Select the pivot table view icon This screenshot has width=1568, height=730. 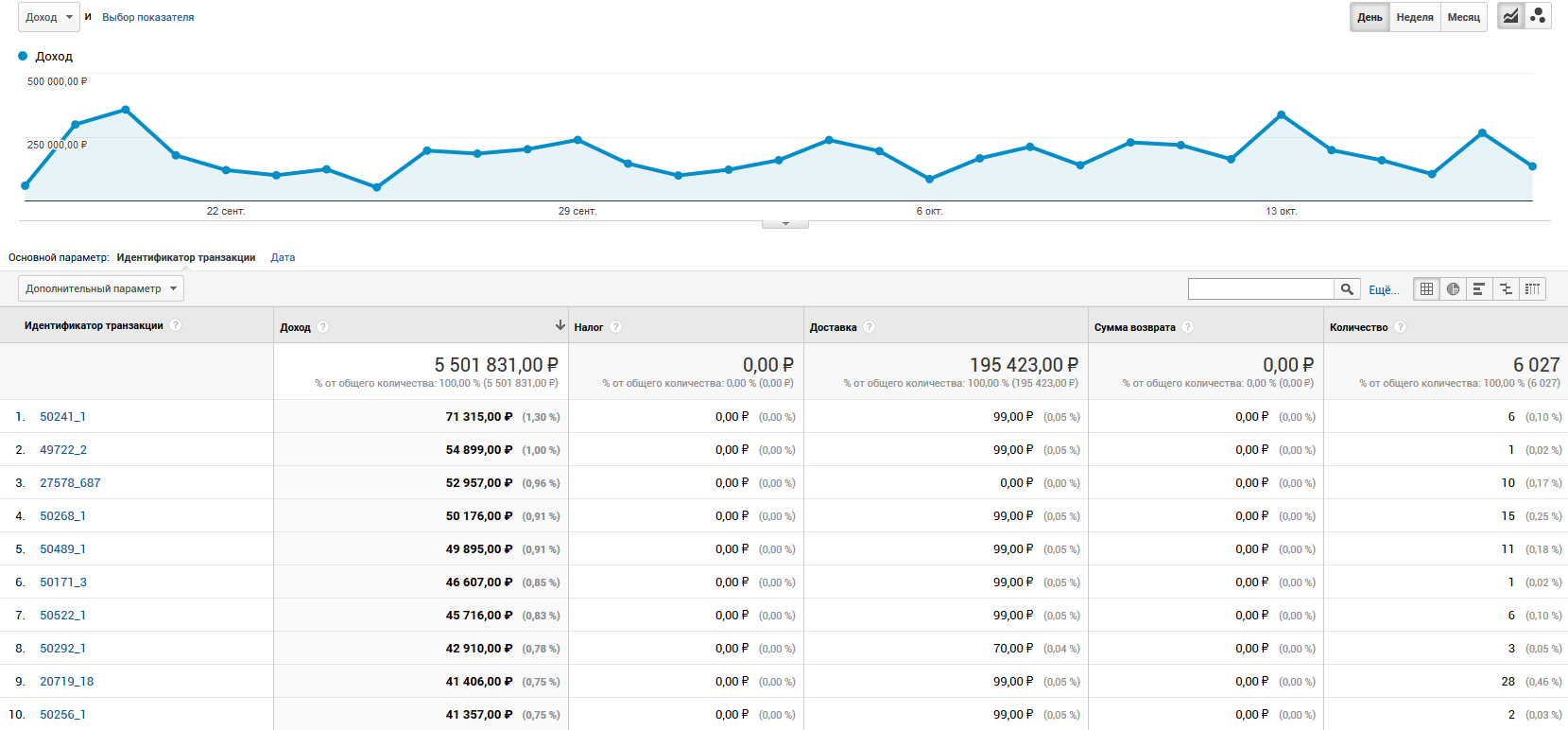1532,289
